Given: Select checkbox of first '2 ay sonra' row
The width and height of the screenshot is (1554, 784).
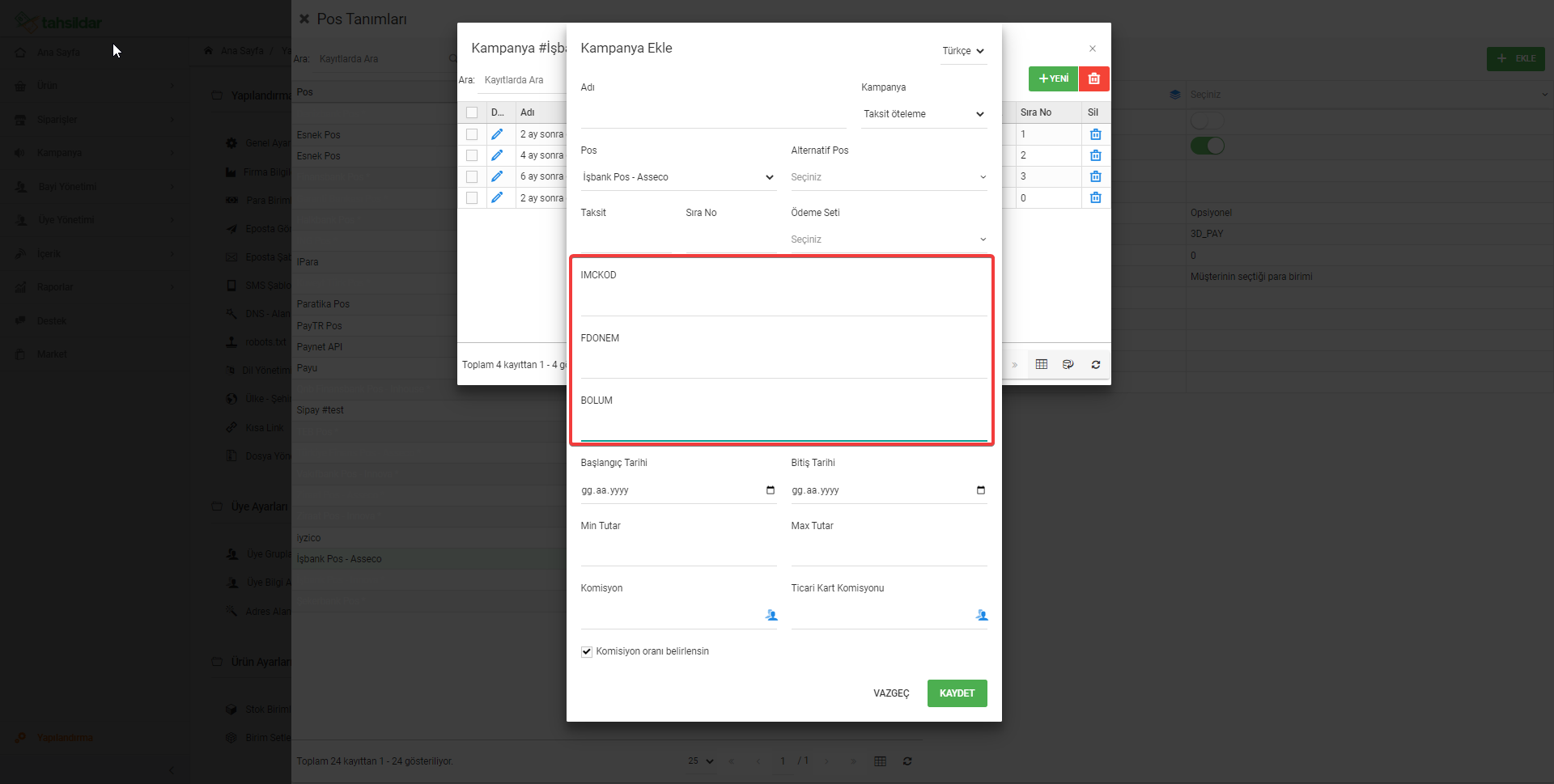Looking at the screenshot, I should (472, 134).
